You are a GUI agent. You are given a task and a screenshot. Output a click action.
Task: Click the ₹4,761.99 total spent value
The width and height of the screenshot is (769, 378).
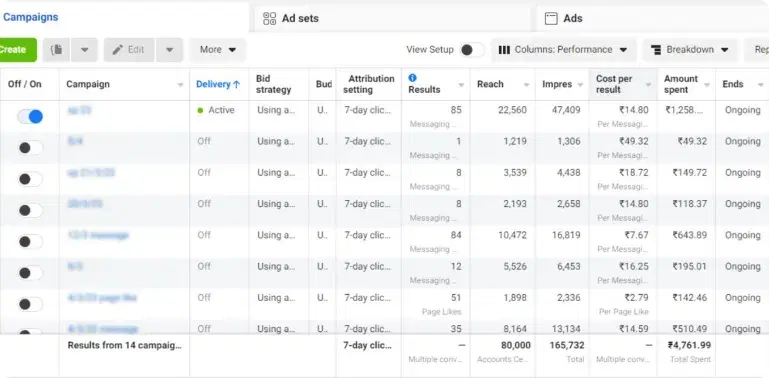click(x=689, y=345)
